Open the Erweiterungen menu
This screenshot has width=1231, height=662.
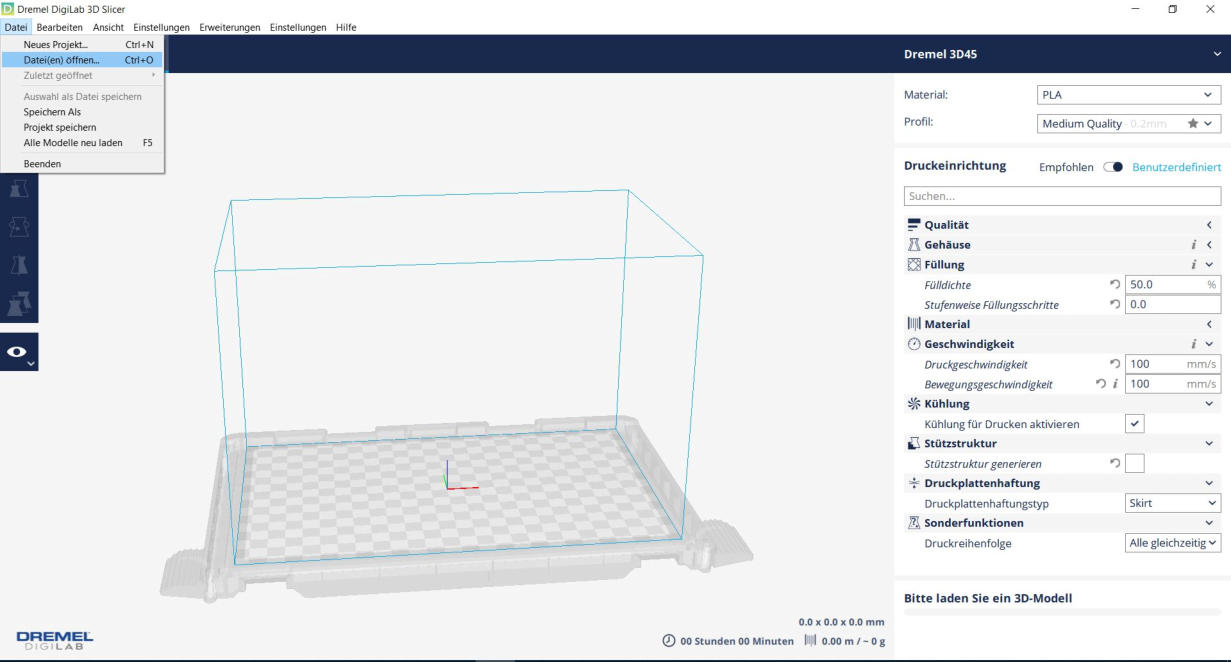click(230, 27)
